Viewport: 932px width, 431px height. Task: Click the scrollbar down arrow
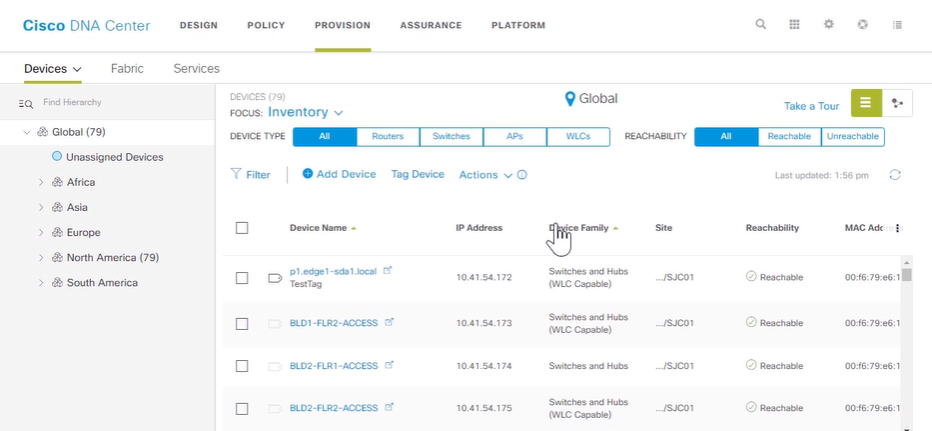point(906,428)
